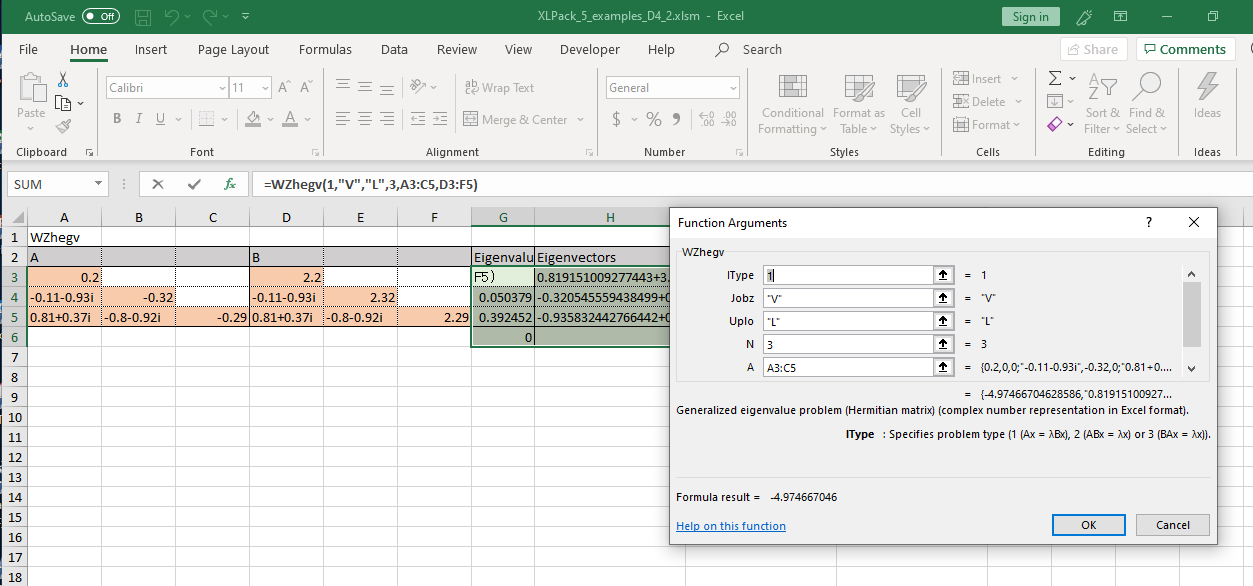Viewport: 1253px width, 586px height.
Task: Click the formula bar Cancel X icon
Action: [157, 184]
